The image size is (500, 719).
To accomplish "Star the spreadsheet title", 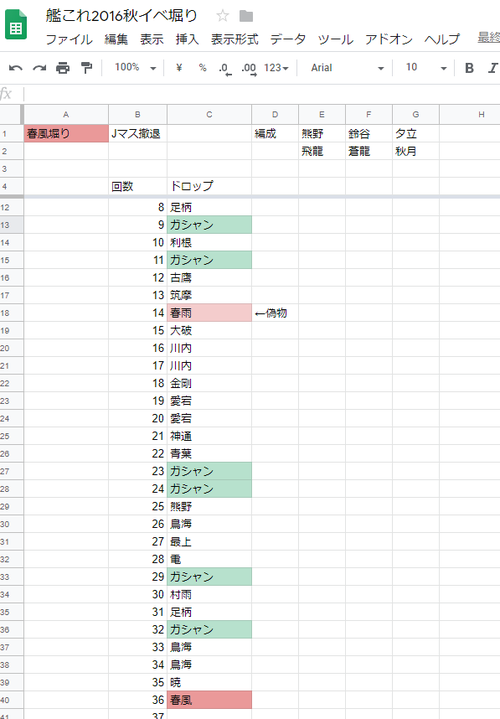I will (x=222, y=16).
